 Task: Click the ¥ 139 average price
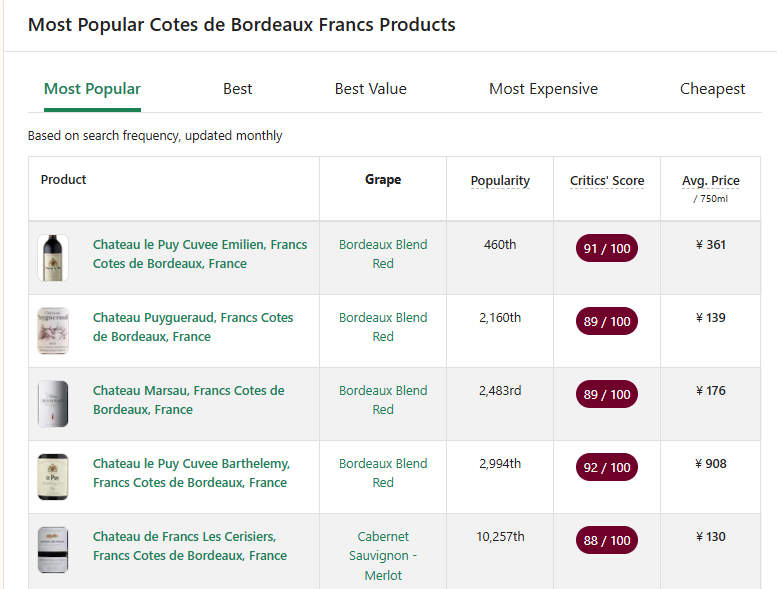pos(711,318)
